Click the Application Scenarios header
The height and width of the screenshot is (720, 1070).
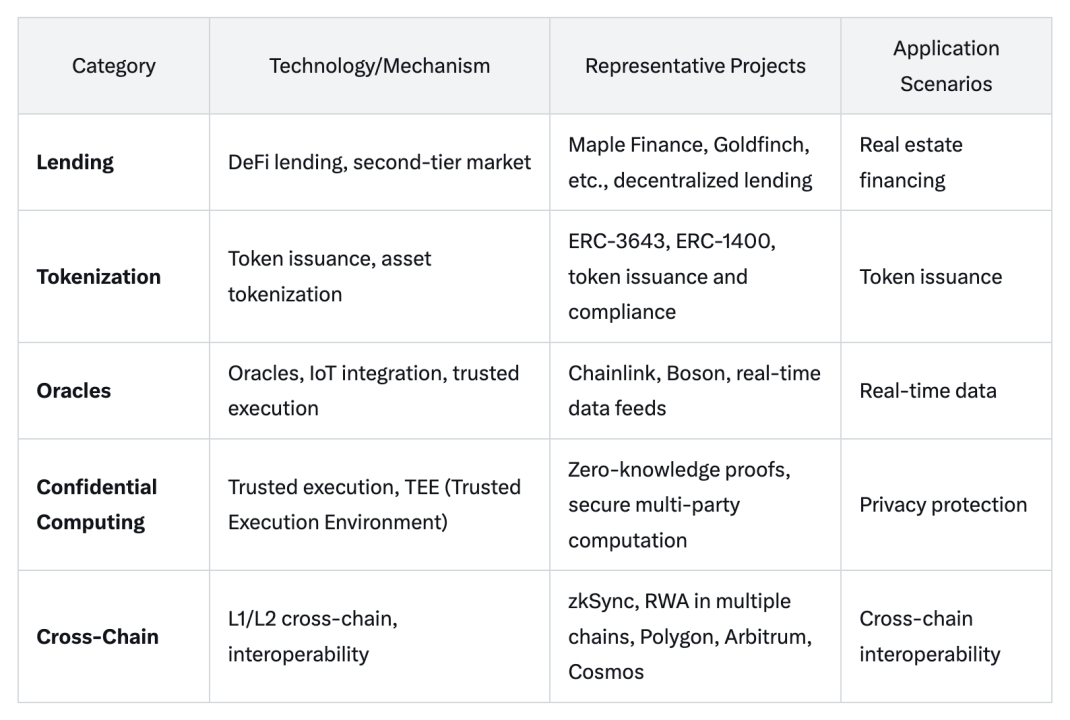pyautogui.click(x=945, y=66)
